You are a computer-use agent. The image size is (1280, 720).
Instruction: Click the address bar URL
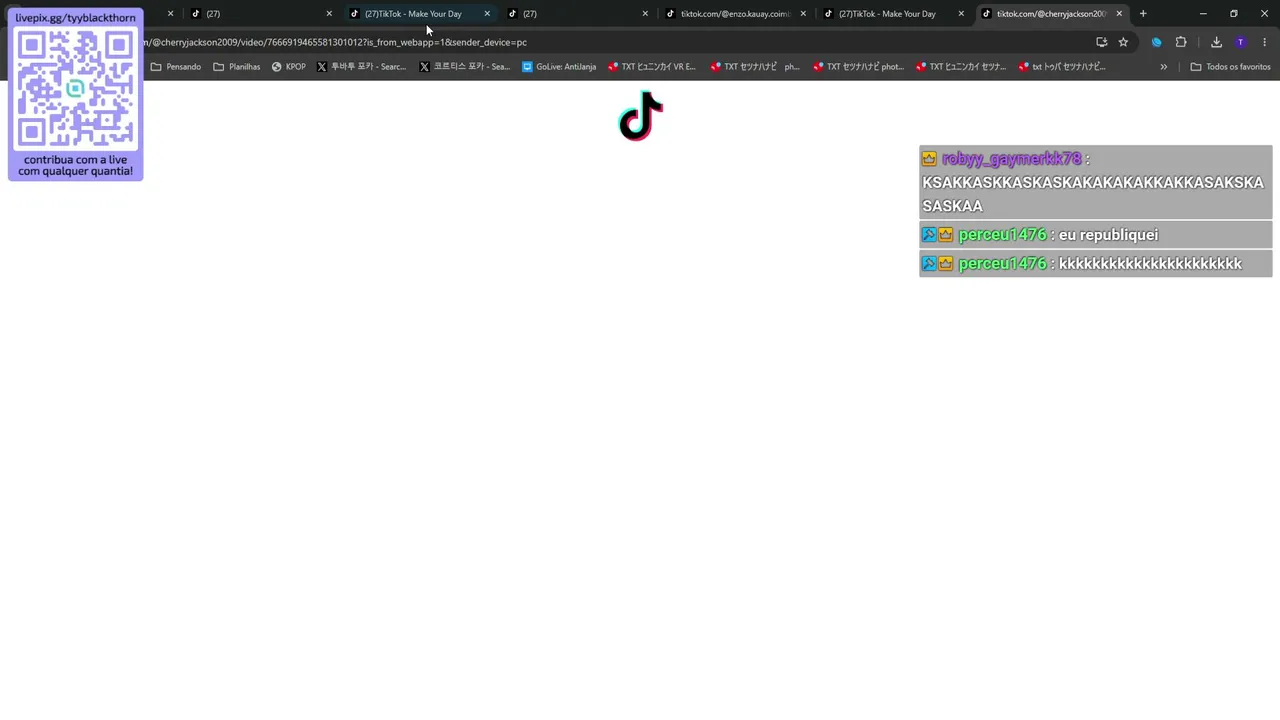point(335,42)
